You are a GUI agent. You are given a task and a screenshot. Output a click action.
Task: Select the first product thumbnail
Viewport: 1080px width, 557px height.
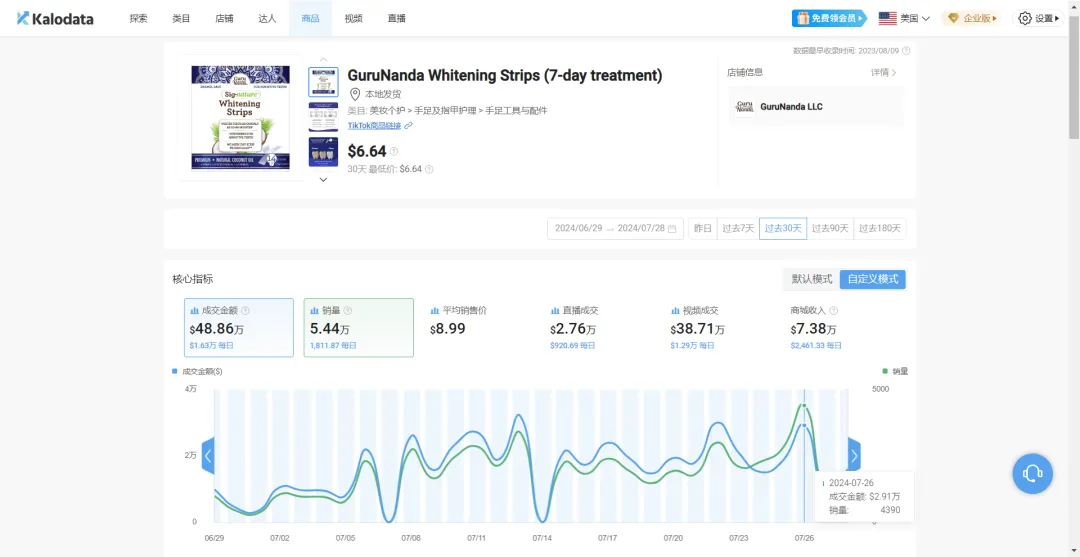[323, 82]
